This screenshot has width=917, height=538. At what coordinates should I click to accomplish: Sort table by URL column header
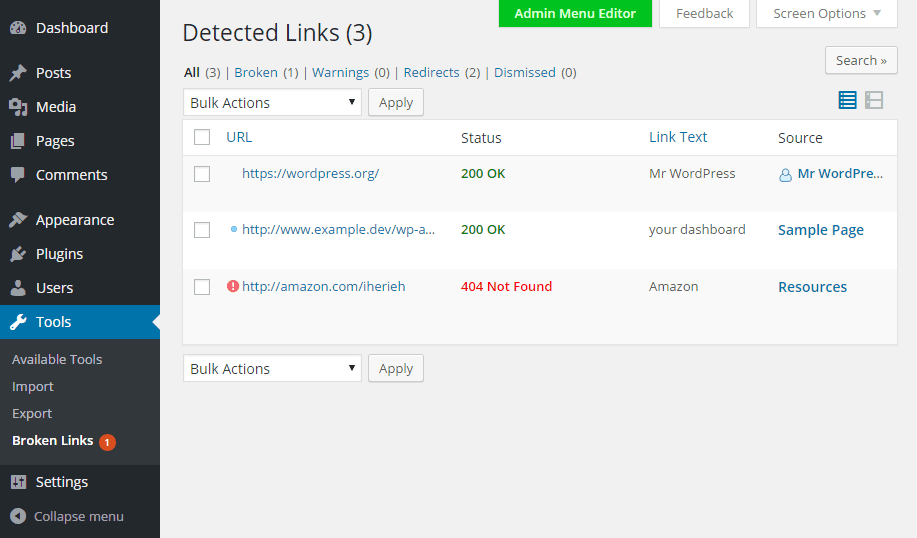(239, 137)
